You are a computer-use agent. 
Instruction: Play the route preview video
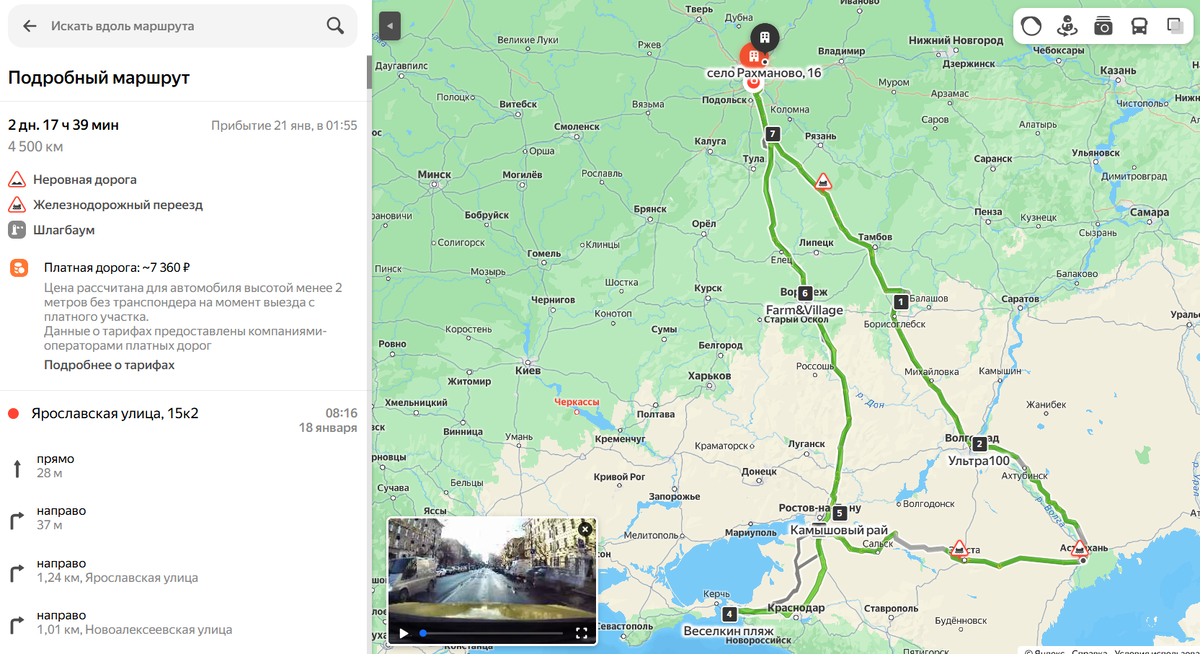coord(404,633)
